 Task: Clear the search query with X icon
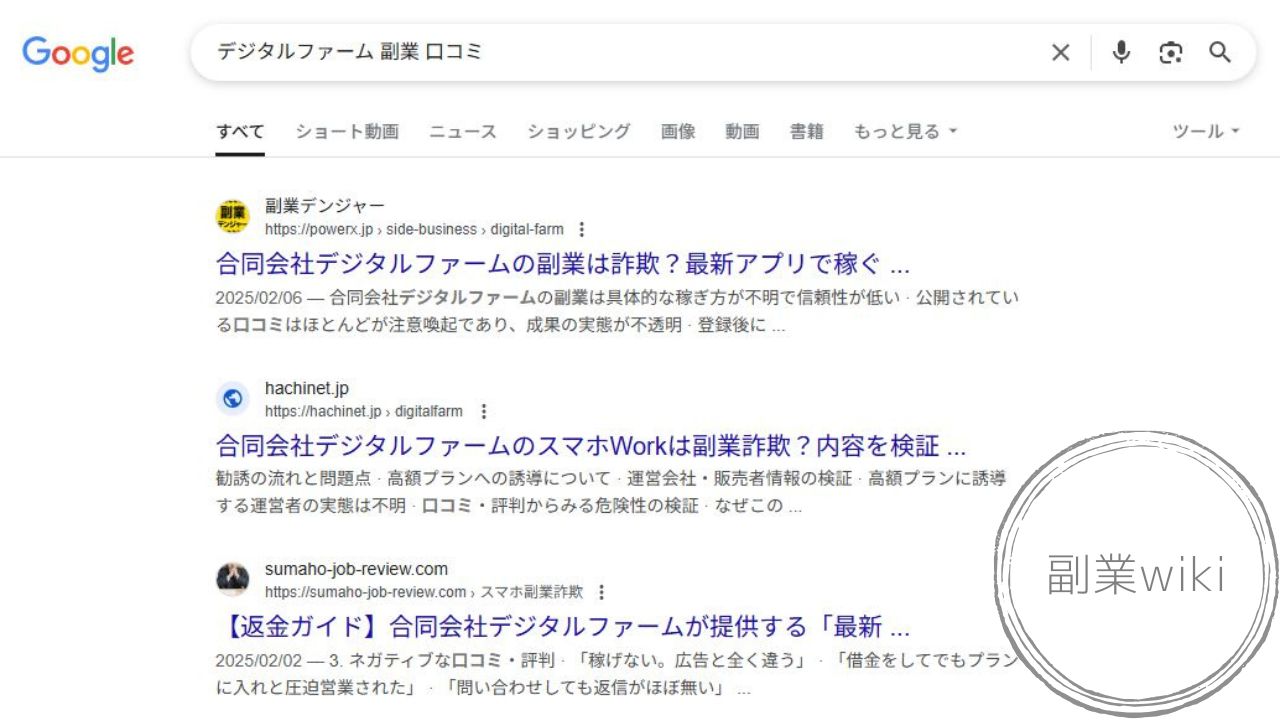coord(1061,53)
